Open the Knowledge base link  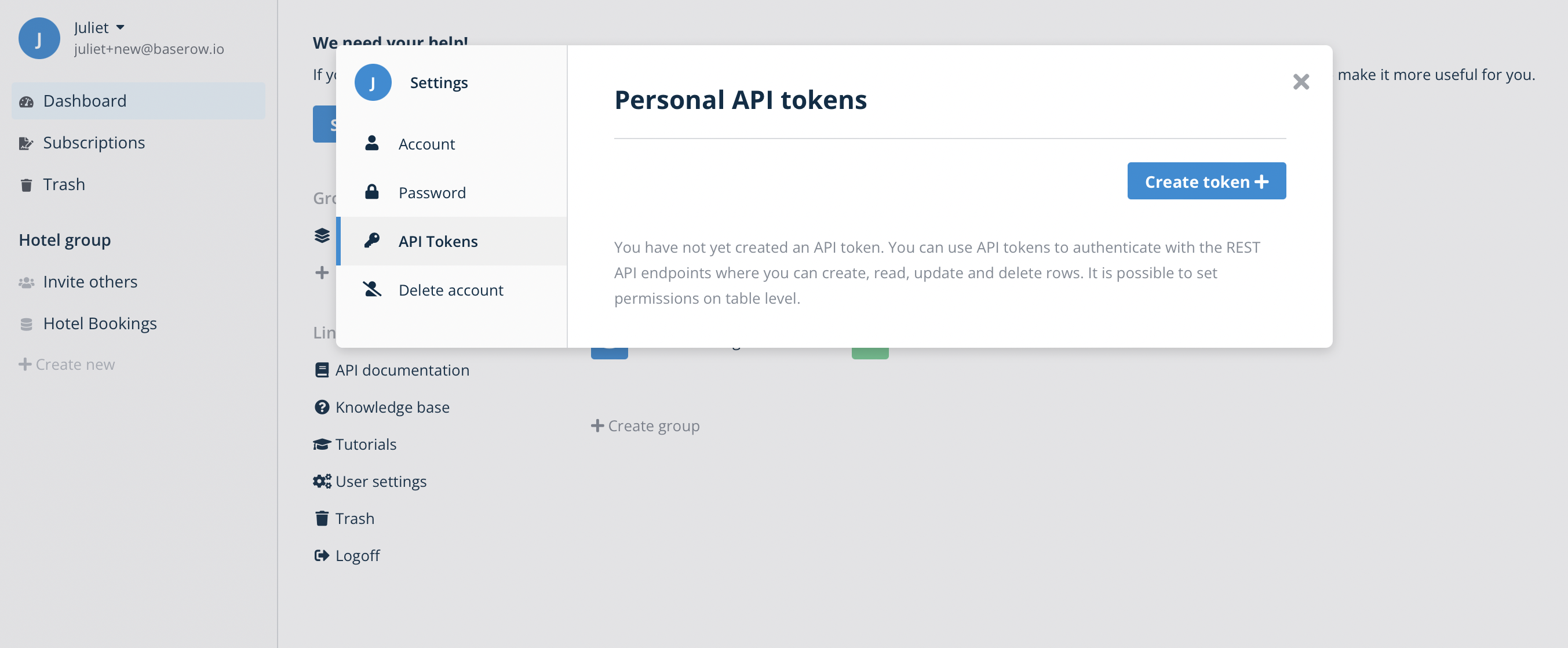point(392,407)
